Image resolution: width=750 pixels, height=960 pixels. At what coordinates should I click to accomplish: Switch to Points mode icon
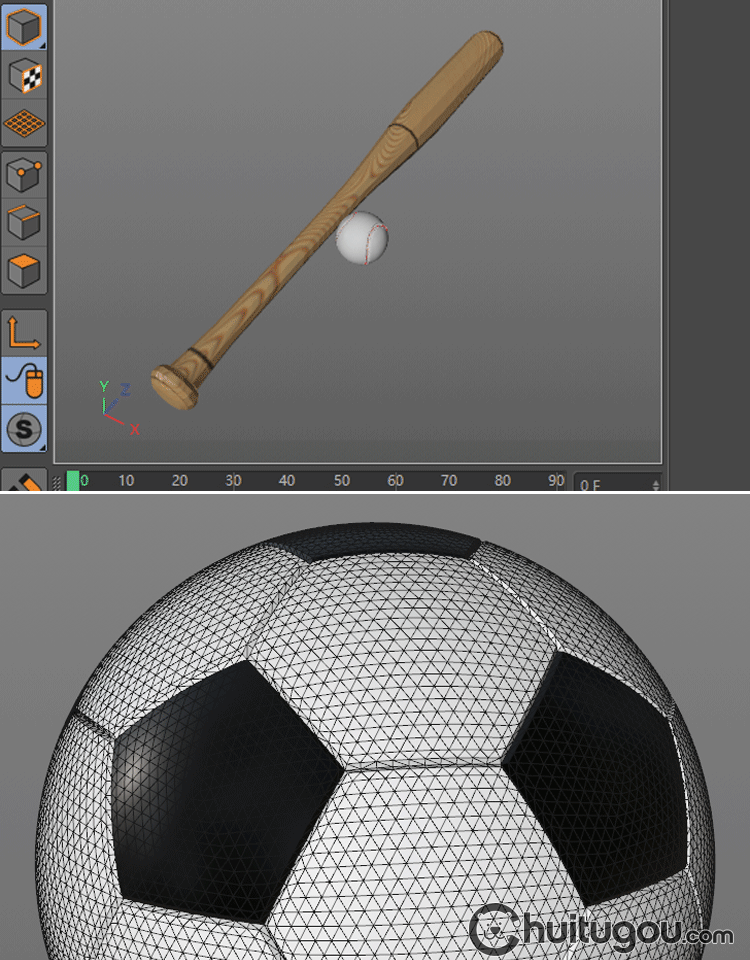[24, 174]
